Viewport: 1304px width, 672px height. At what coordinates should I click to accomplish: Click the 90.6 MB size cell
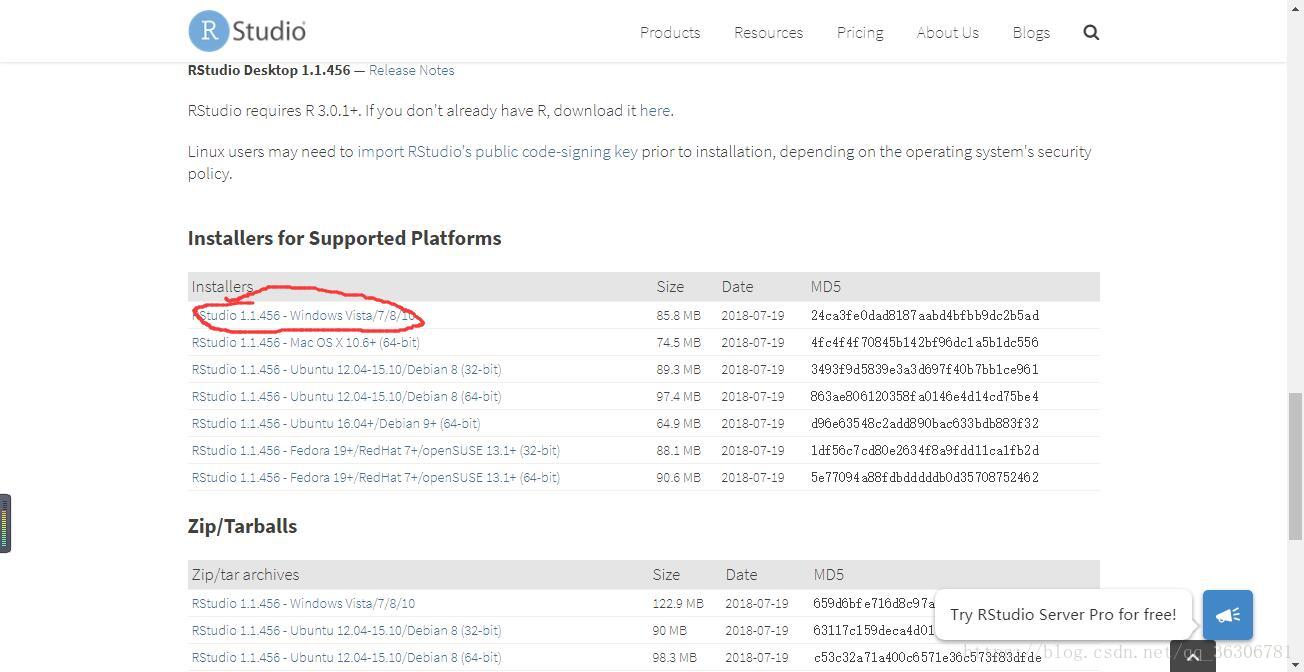(678, 477)
